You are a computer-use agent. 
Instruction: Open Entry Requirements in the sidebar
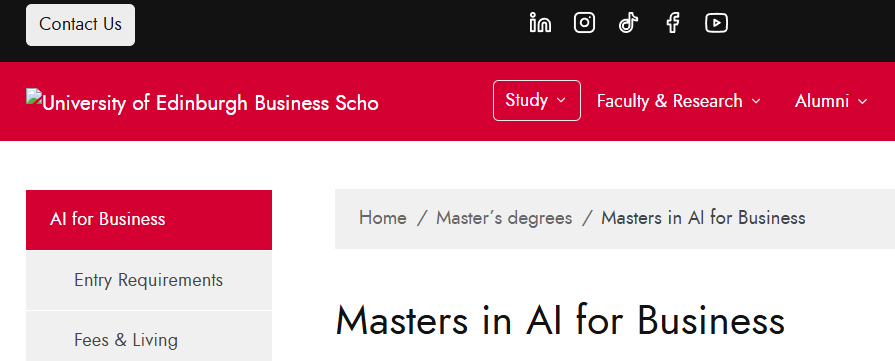pos(149,280)
